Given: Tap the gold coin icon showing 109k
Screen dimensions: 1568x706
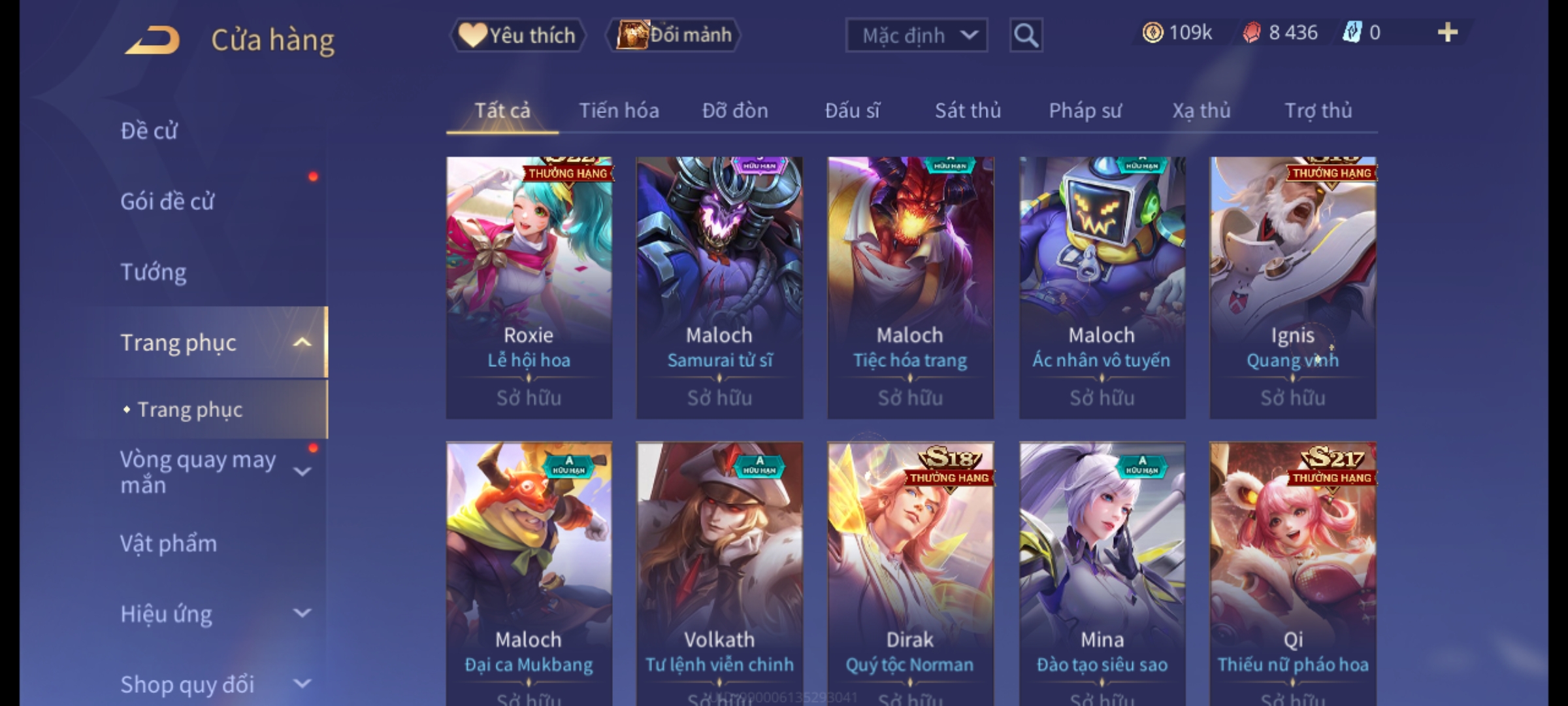Looking at the screenshot, I should pyautogui.click(x=1152, y=33).
